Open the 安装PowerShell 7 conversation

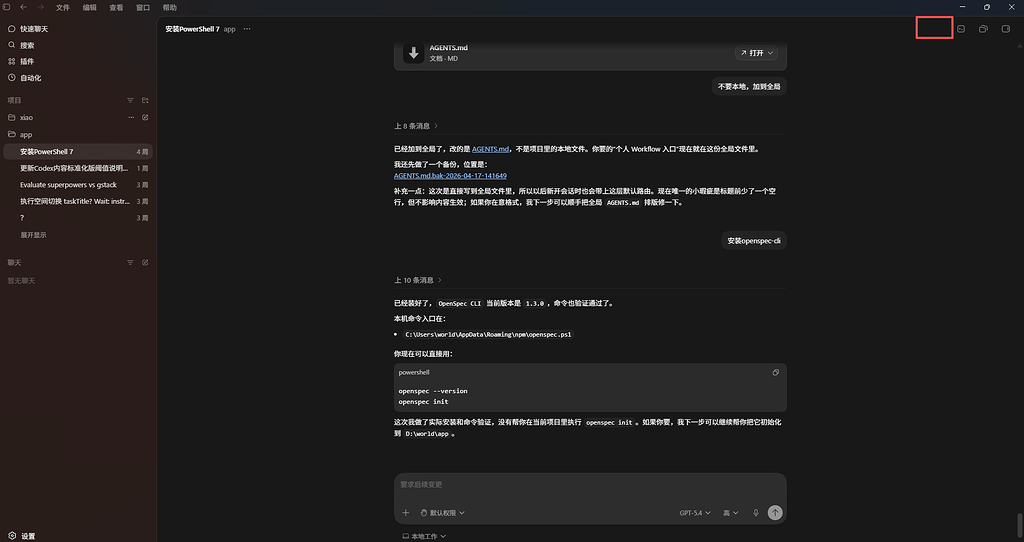[78, 151]
